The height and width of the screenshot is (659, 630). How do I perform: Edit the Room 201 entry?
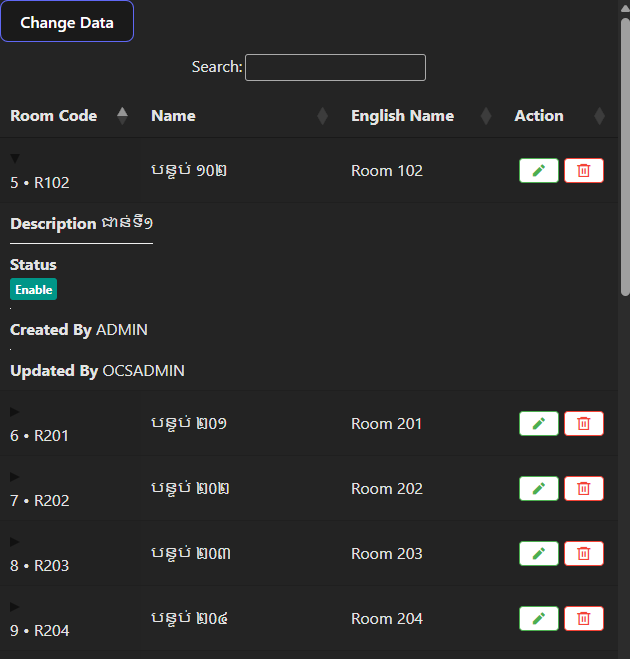(x=538, y=424)
